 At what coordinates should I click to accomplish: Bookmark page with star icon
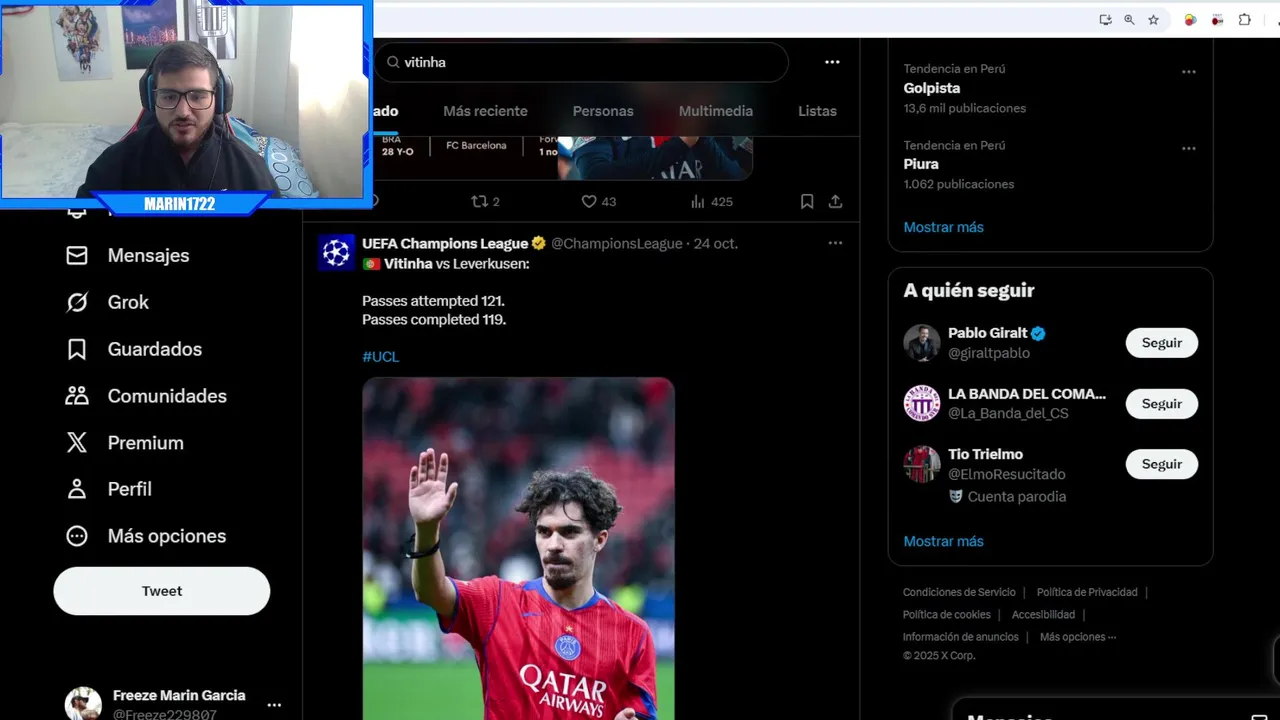[1153, 19]
